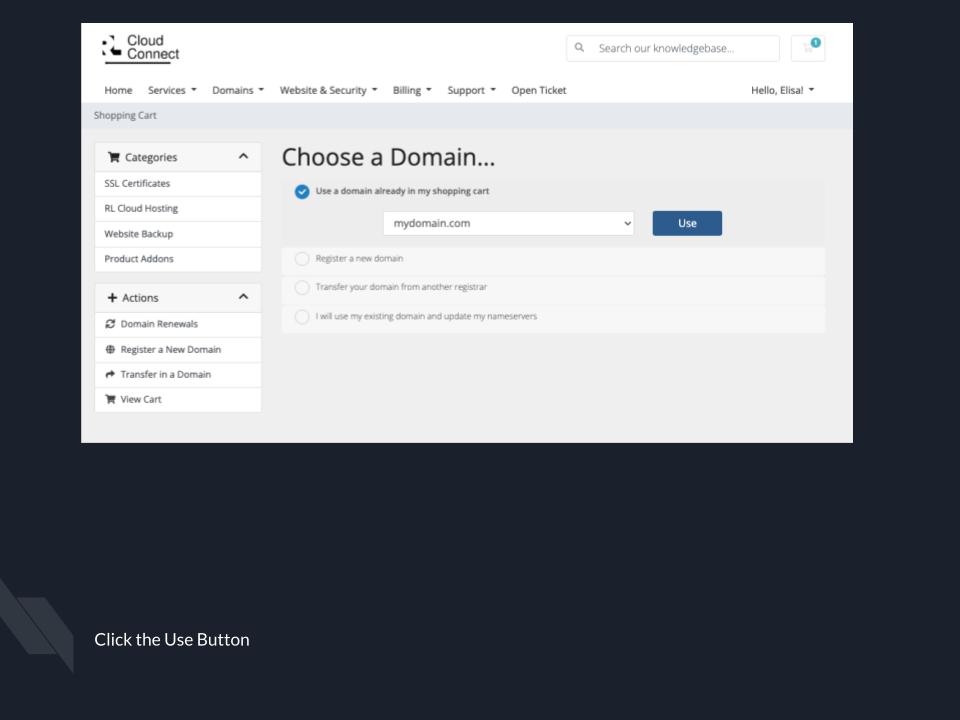Click View Cart in Actions
This screenshot has height=720, width=960.
pos(178,399)
